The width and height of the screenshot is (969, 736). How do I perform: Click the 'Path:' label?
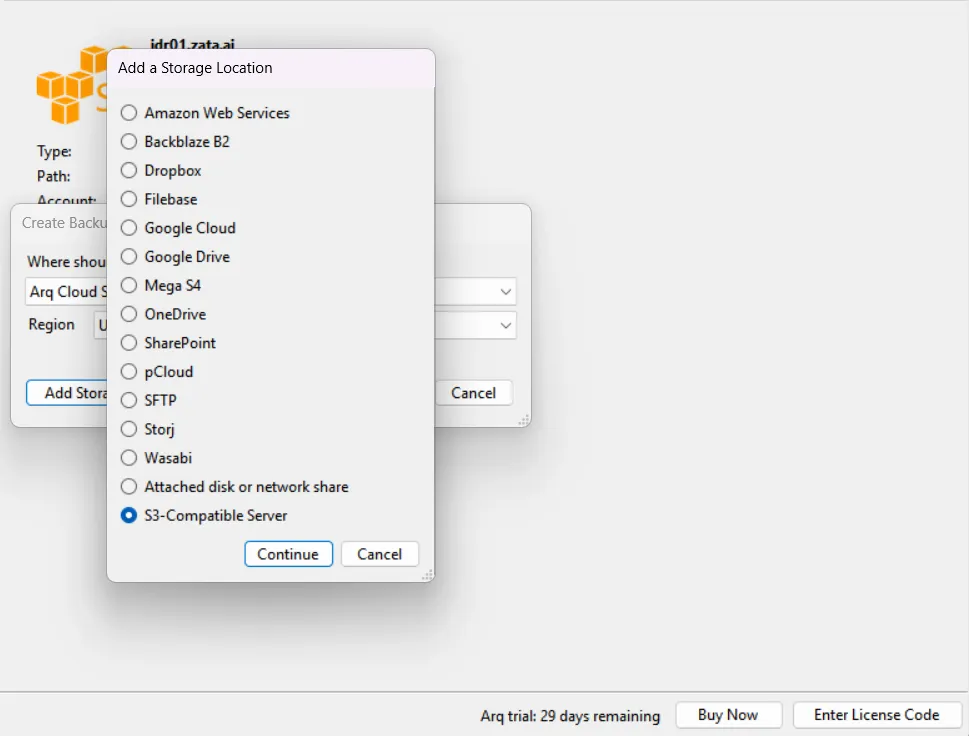point(54,176)
